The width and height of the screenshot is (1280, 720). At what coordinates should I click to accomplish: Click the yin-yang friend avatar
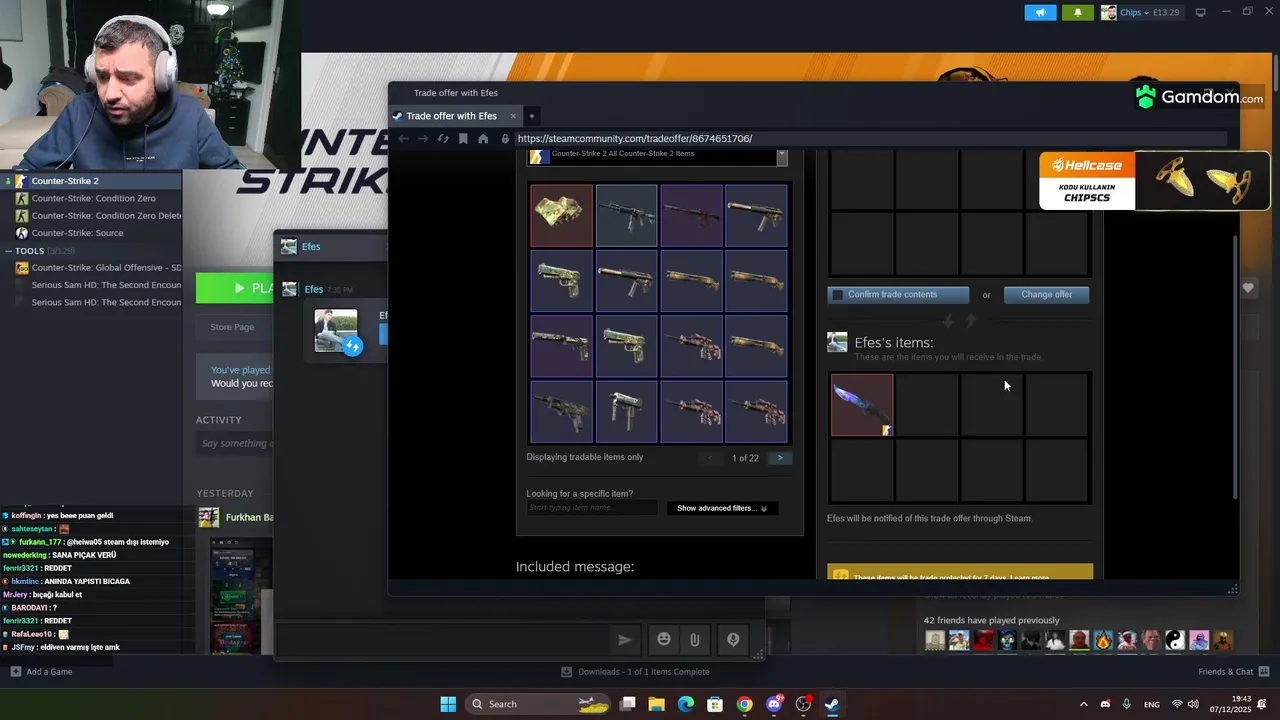tap(1175, 640)
